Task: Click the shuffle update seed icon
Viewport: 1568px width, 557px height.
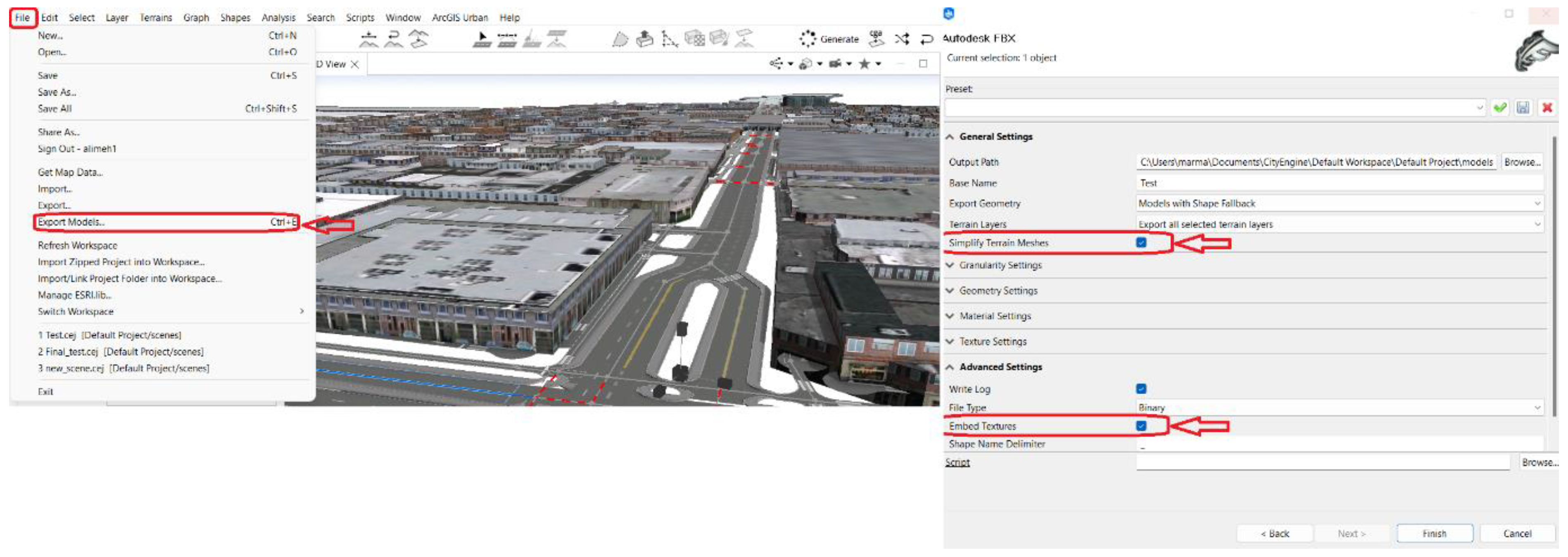Action: (x=902, y=39)
